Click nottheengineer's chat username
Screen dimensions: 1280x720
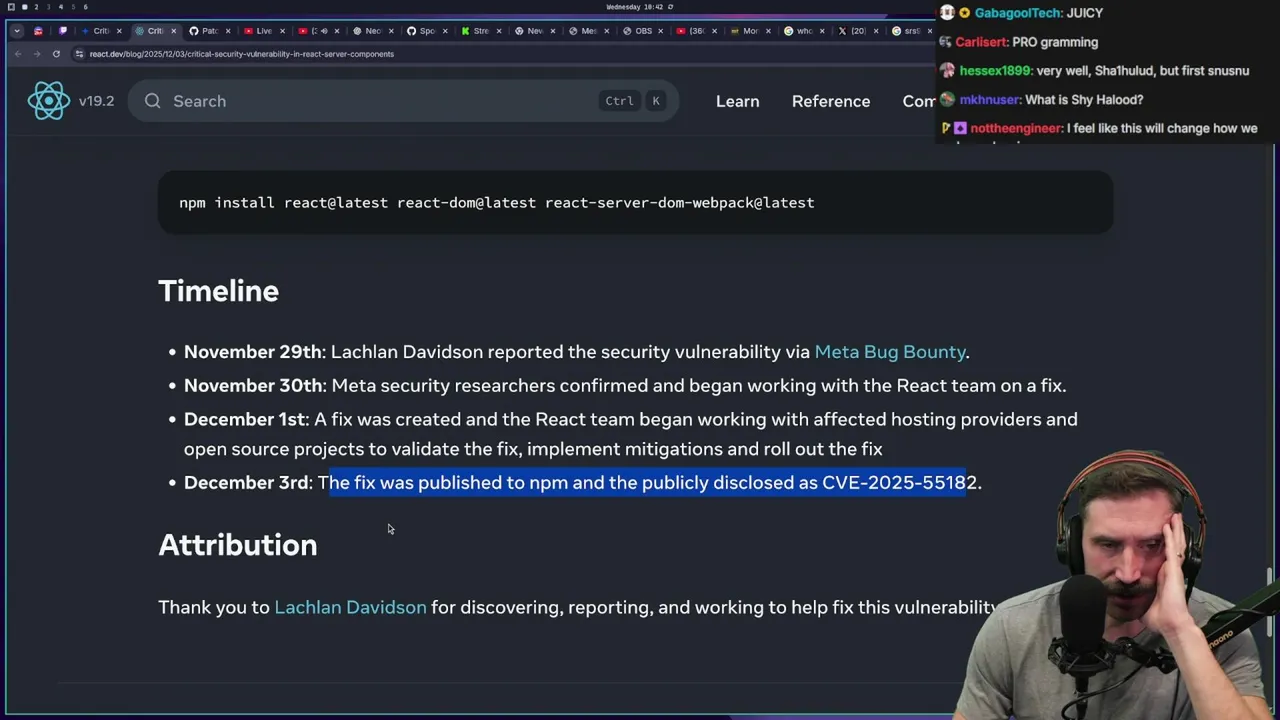1016,128
